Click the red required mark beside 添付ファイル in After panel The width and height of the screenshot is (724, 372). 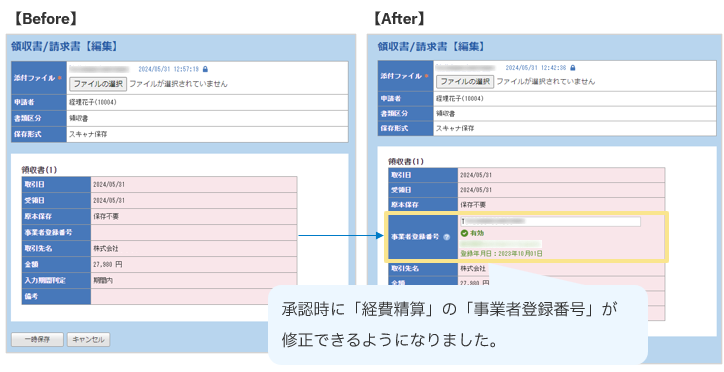point(427,76)
